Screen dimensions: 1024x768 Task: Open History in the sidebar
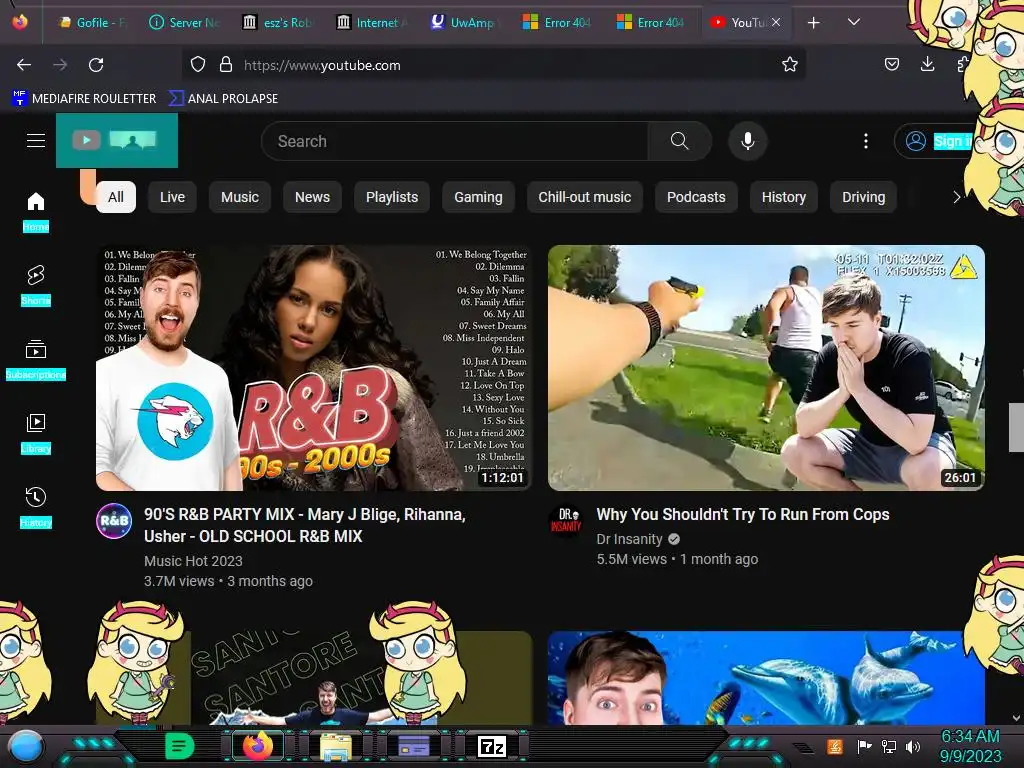[x=36, y=507]
